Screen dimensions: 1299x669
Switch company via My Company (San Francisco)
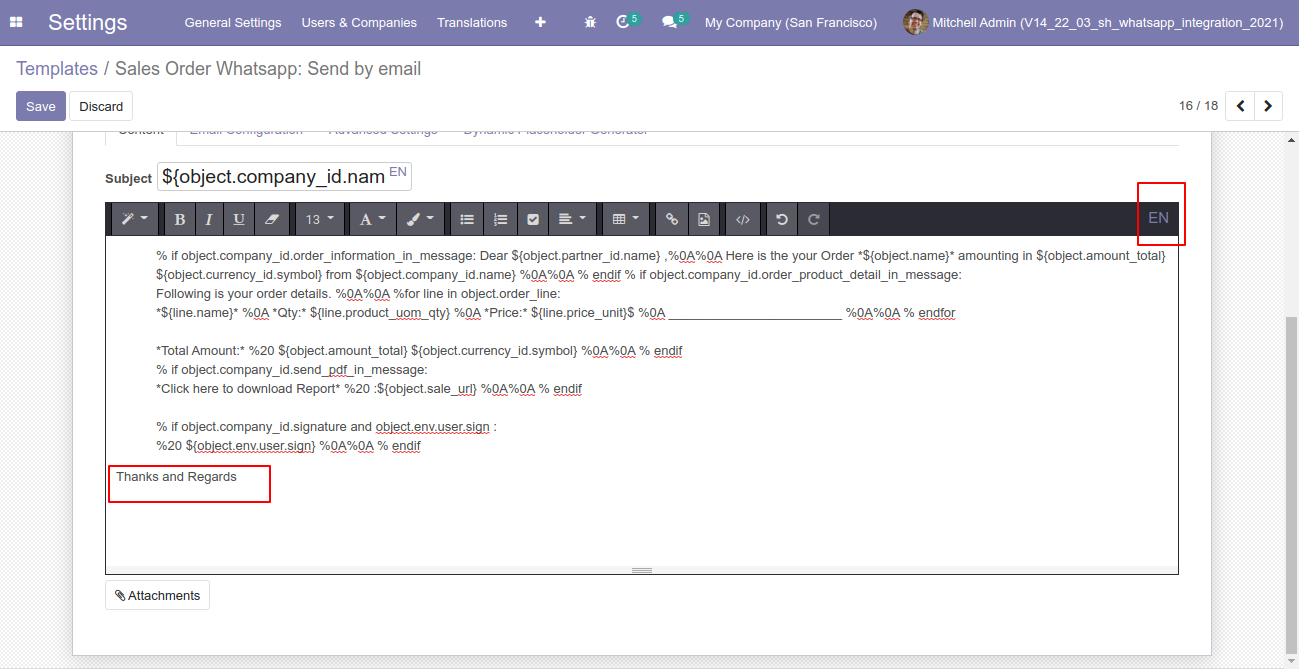(791, 22)
